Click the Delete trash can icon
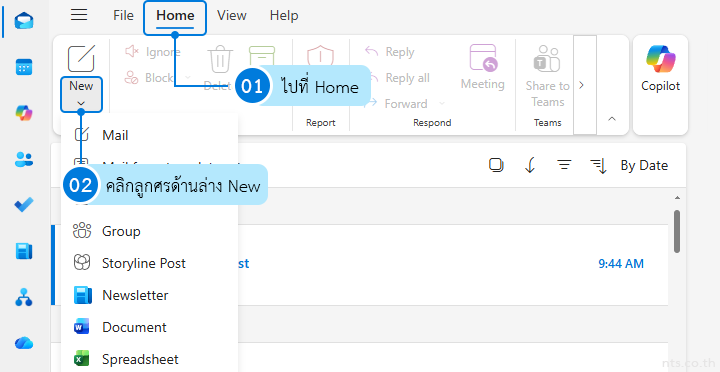This screenshot has height=372, width=720. tap(220, 60)
